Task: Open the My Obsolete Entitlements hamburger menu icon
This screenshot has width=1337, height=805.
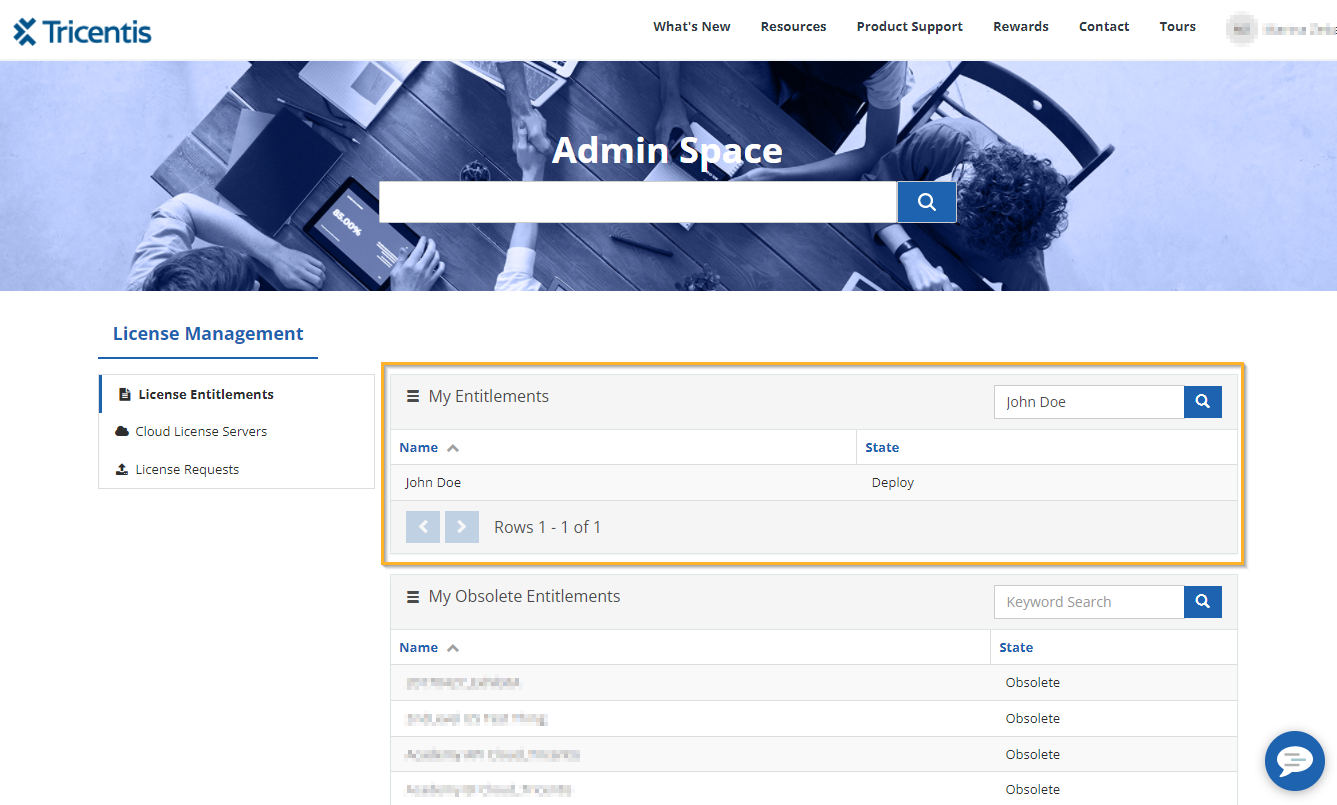Action: pos(413,597)
